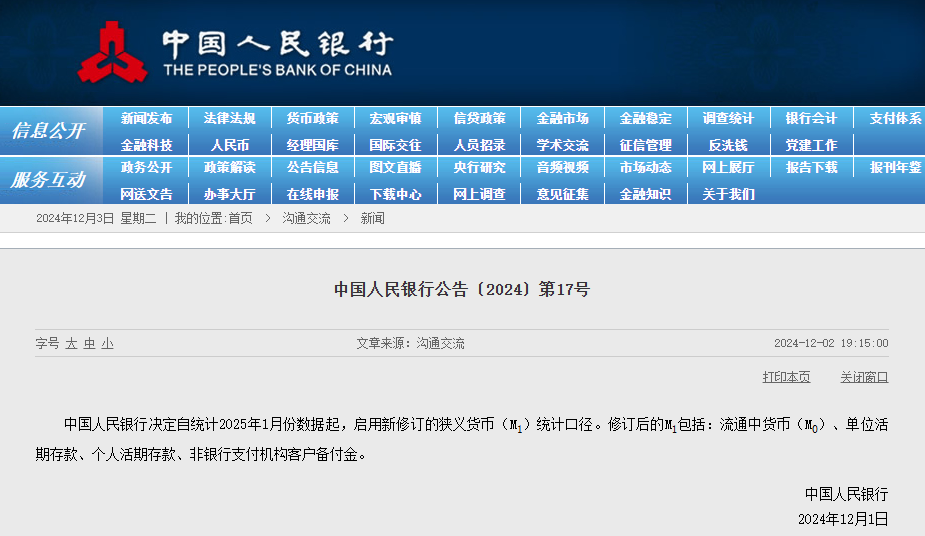925x536 pixels.
Task: Click the 关闭窗口 close link
Action: tap(864, 377)
